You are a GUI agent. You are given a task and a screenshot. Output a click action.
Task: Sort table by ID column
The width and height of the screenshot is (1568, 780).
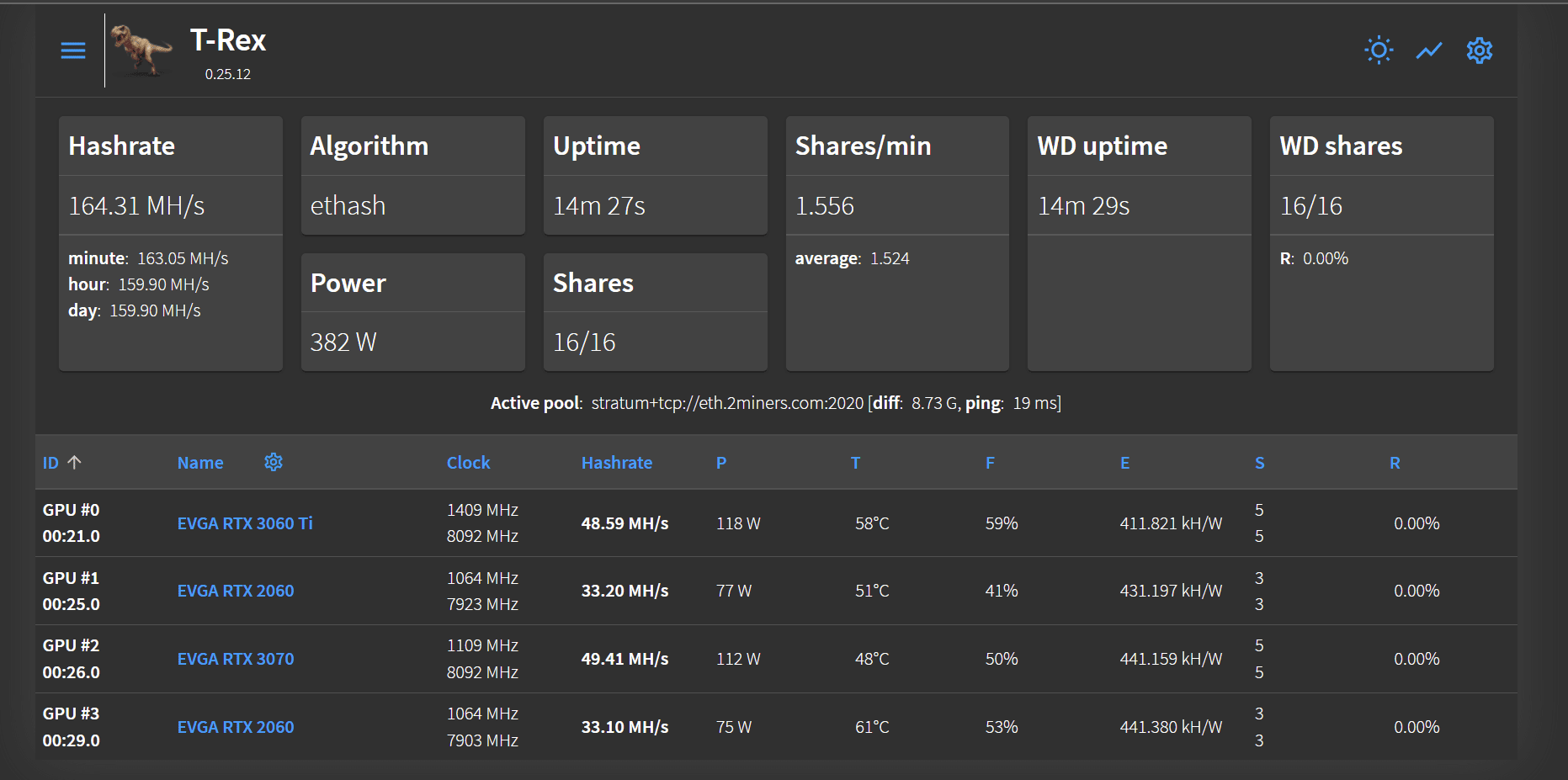pos(50,463)
